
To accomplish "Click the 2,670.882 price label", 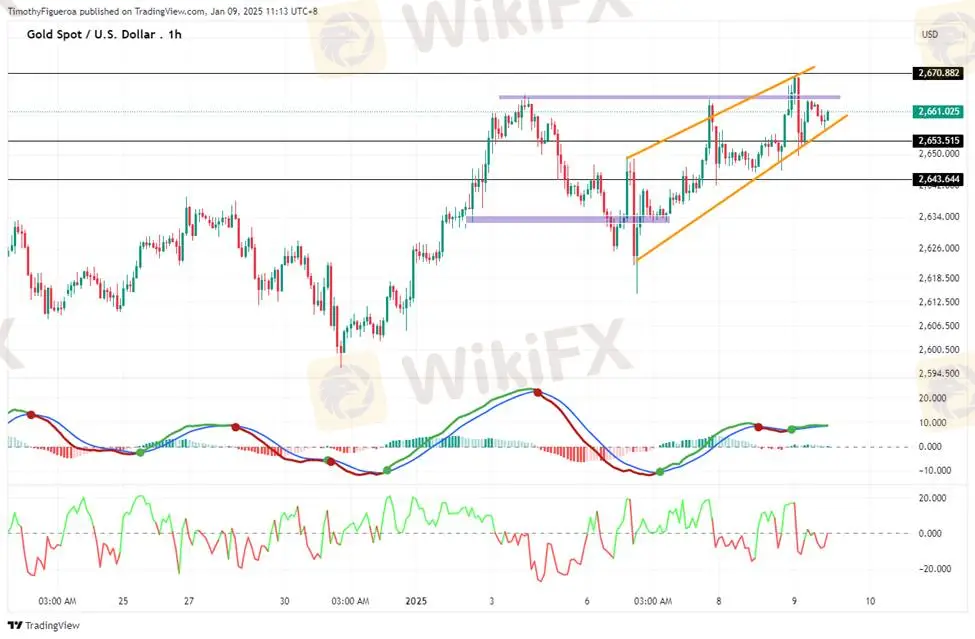I will point(938,73).
